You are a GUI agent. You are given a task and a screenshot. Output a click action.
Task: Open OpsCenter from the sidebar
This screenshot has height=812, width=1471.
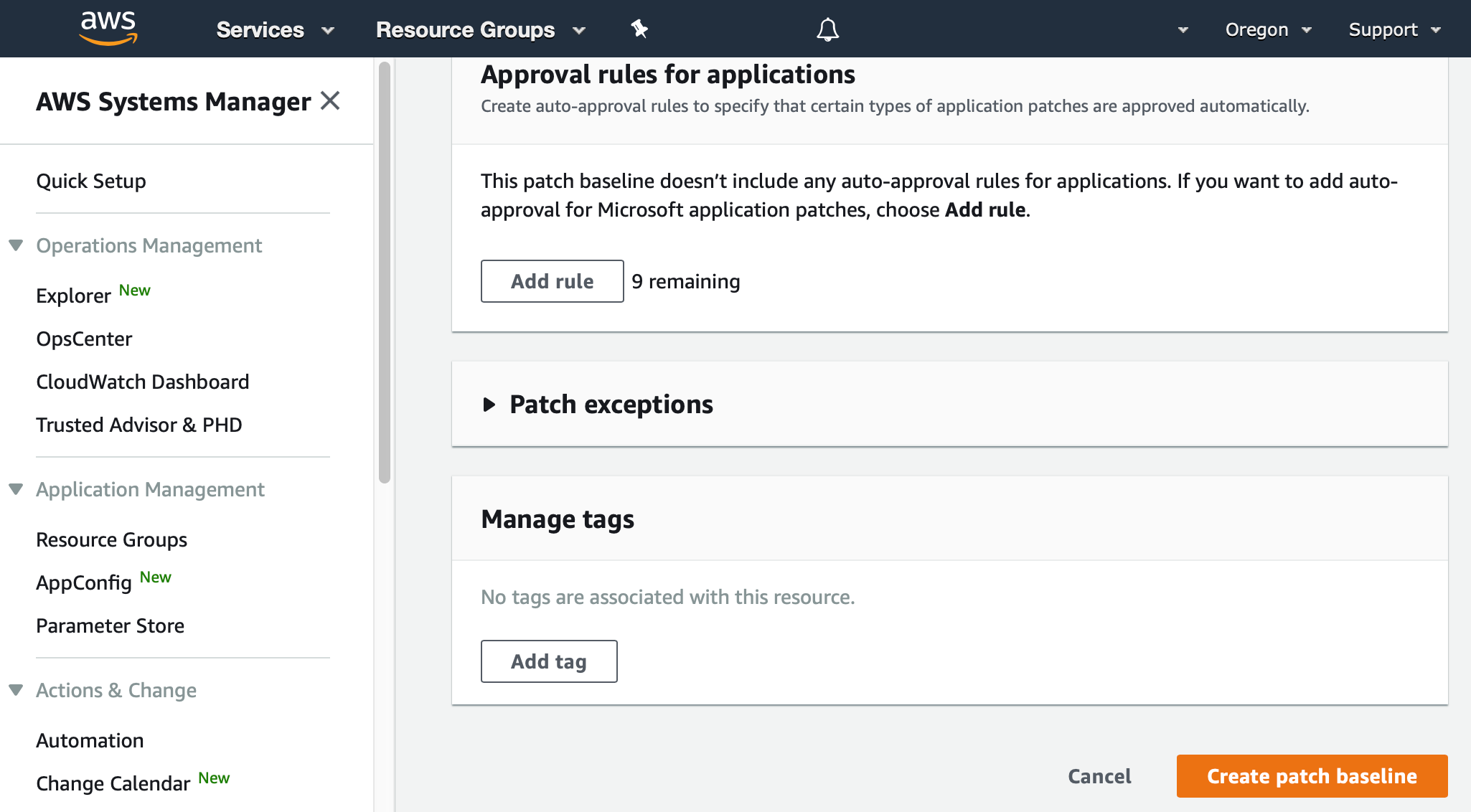[84, 339]
